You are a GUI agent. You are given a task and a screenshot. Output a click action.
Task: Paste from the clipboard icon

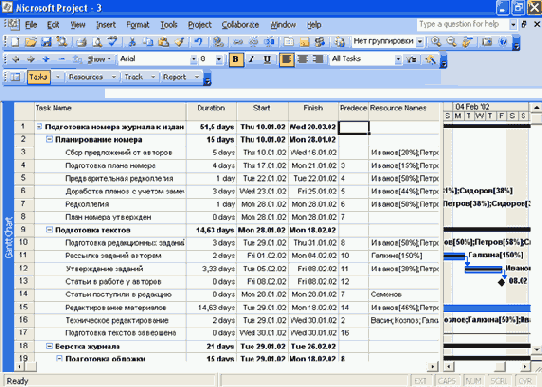pyautogui.click(x=163, y=42)
